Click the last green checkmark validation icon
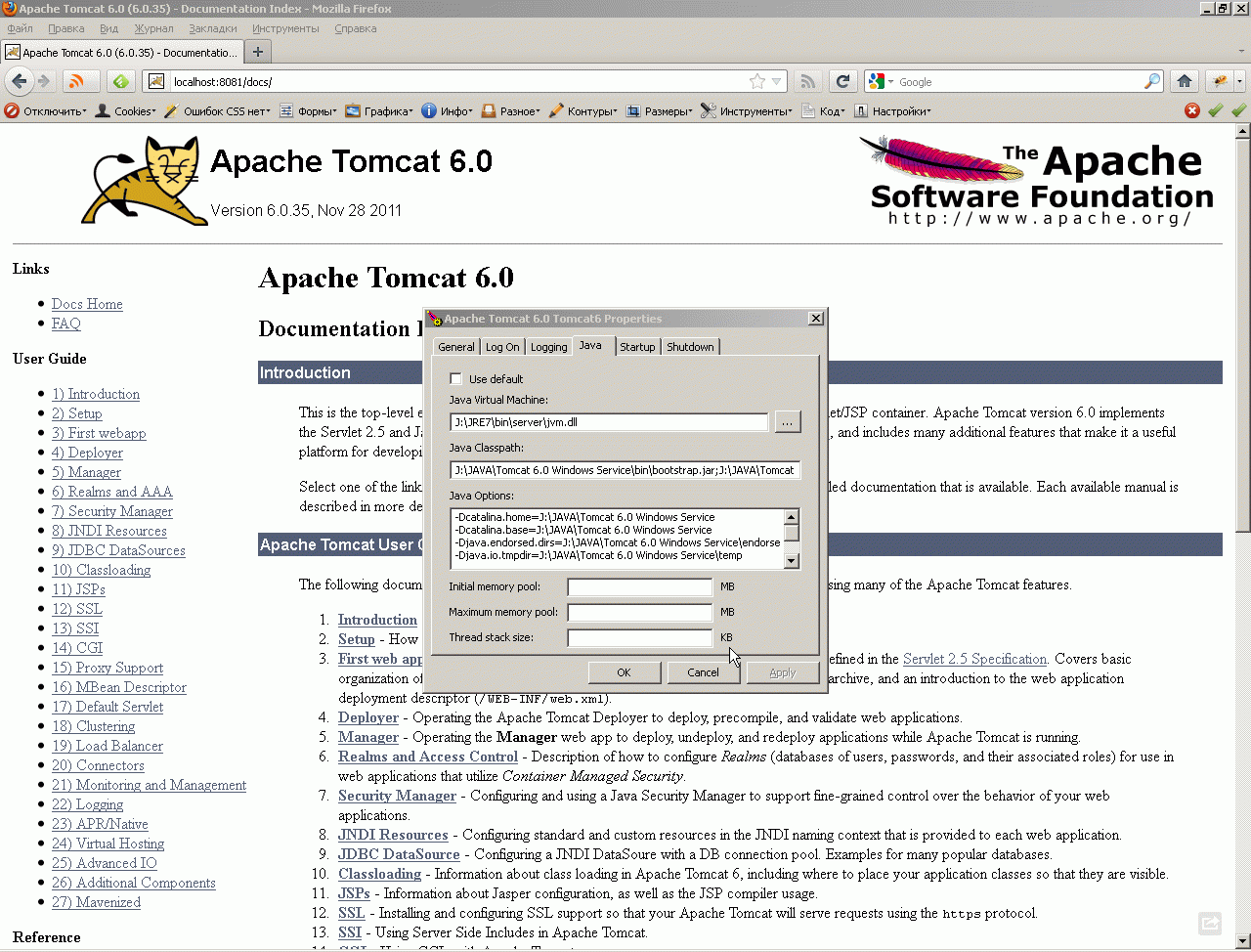Image resolution: width=1251 pixels, height=952 pixels. tap(1238, 110)
